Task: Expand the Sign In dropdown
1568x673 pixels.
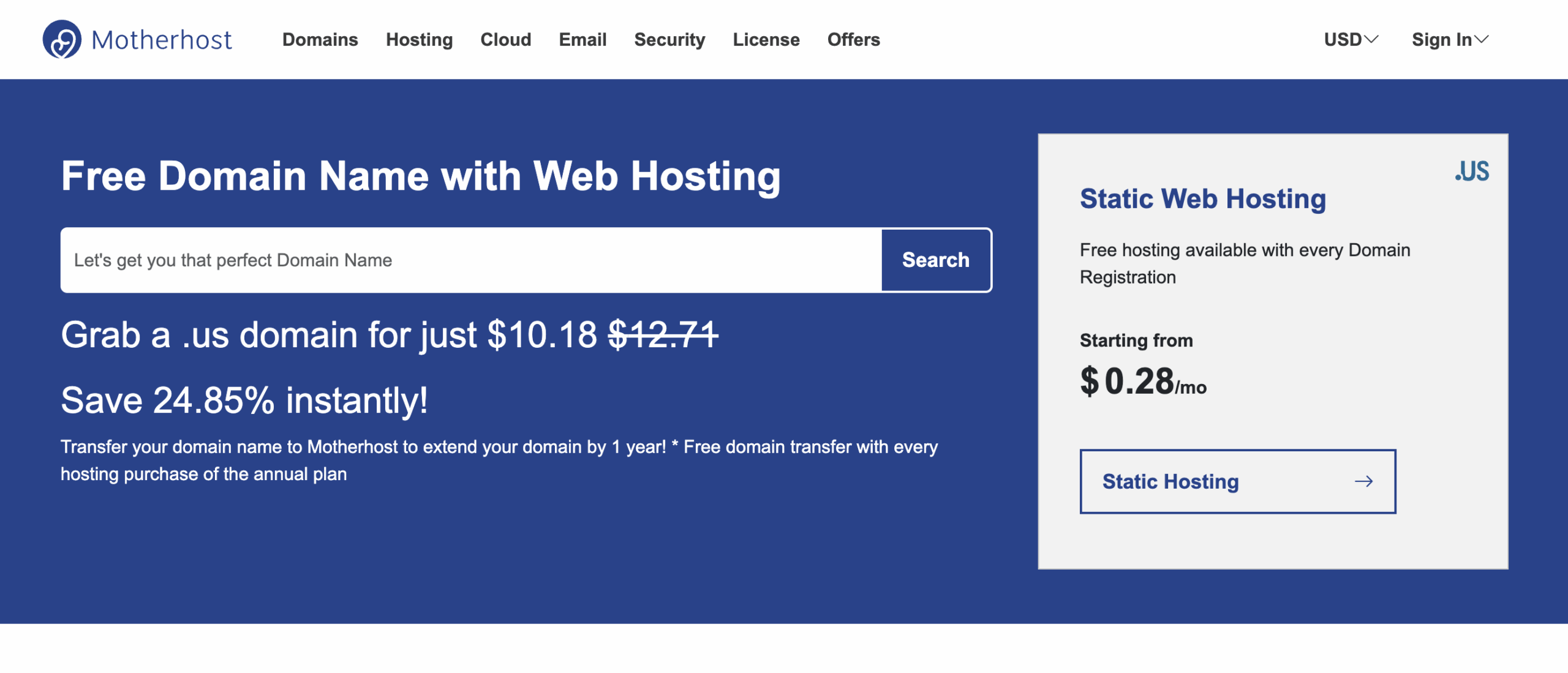Action: tap(1449, 40)
